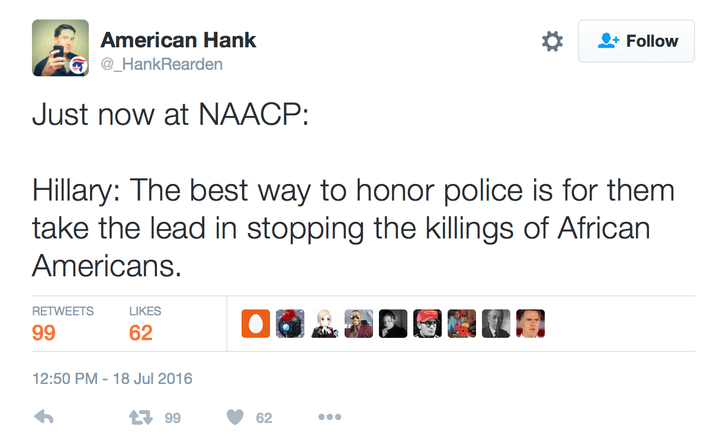Click the anime character avatar
The image size is (720, 439).
(x=324, y=323)
